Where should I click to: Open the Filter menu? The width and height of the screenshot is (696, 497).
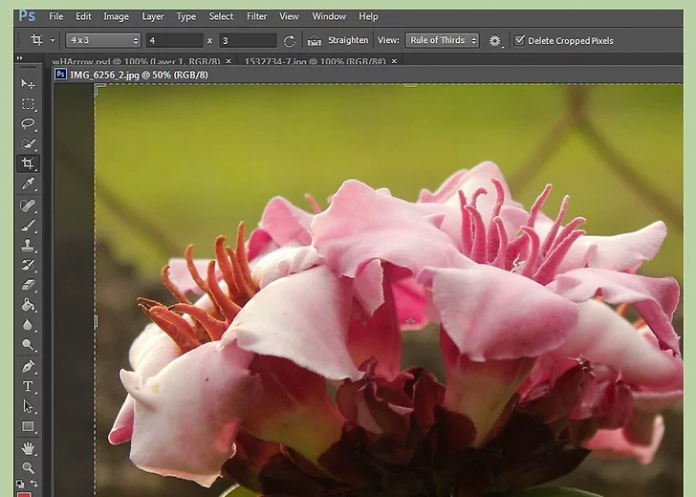pos(257,17)
